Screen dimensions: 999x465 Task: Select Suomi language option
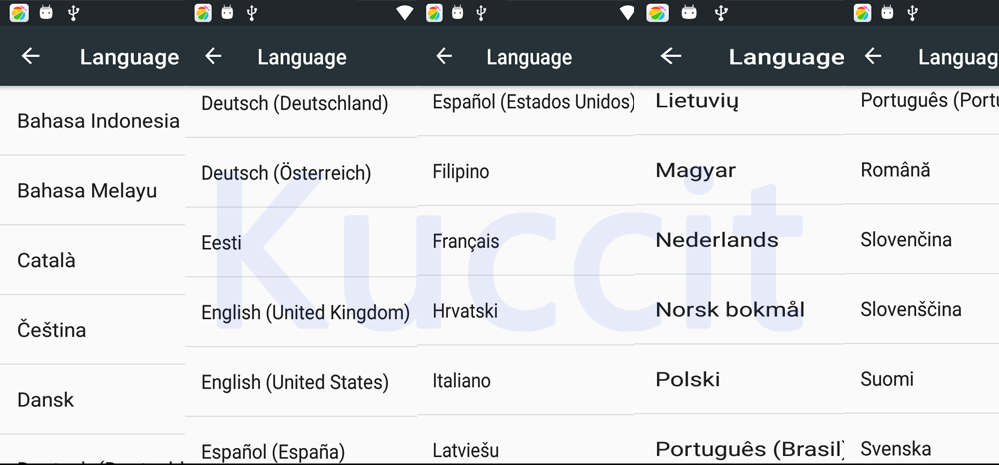(x=887, y=380)
